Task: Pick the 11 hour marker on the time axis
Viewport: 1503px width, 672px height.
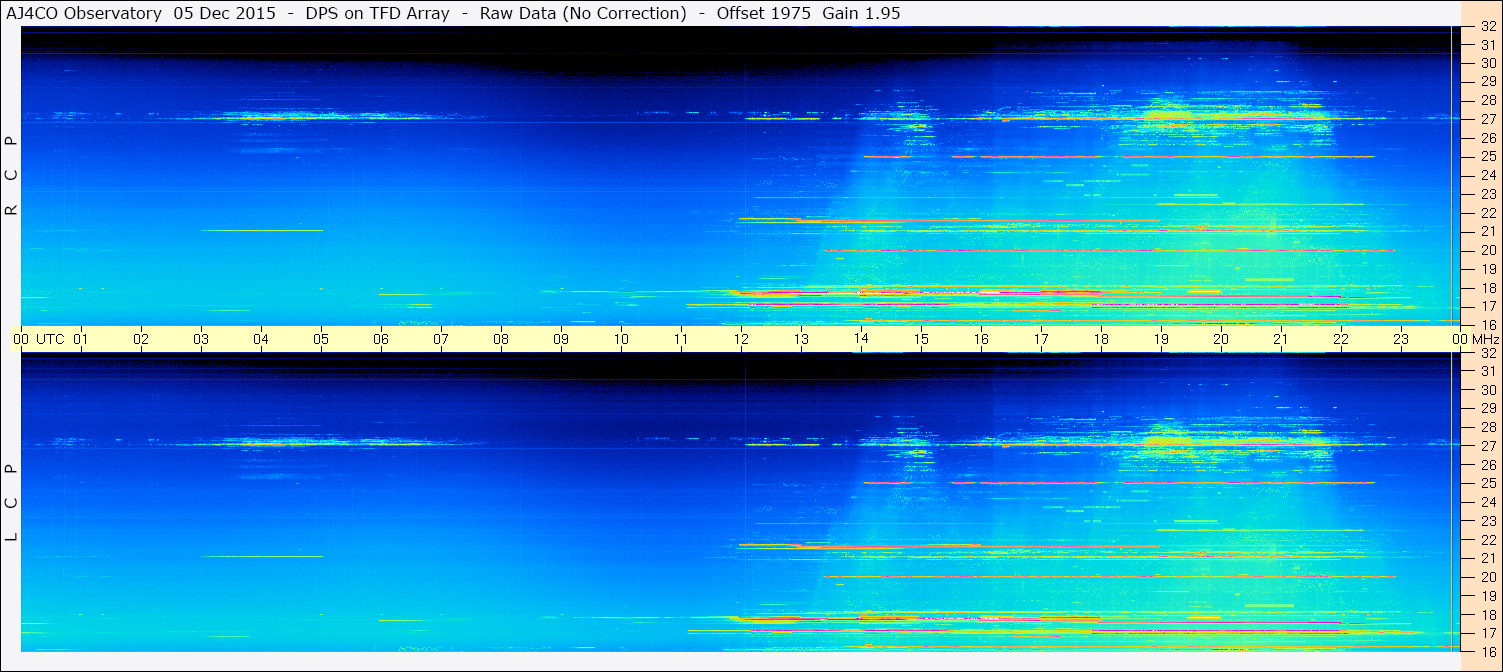Action: 681,339
